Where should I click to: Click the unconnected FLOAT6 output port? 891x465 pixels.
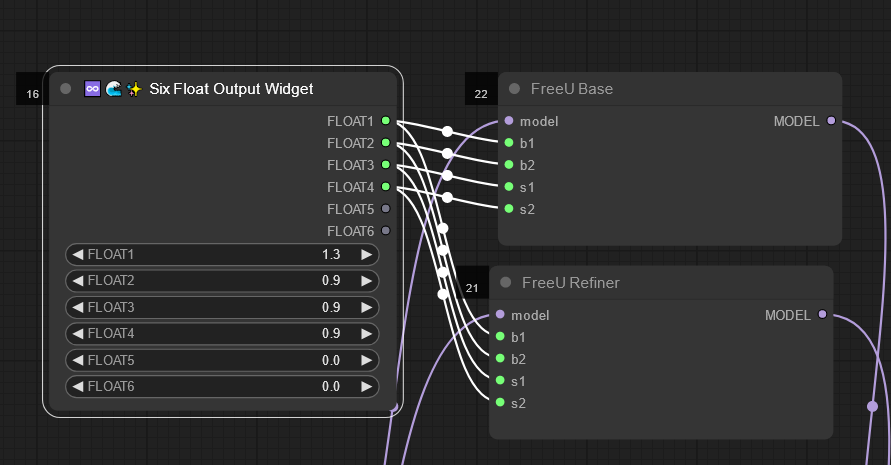click(x=386, y=231)
